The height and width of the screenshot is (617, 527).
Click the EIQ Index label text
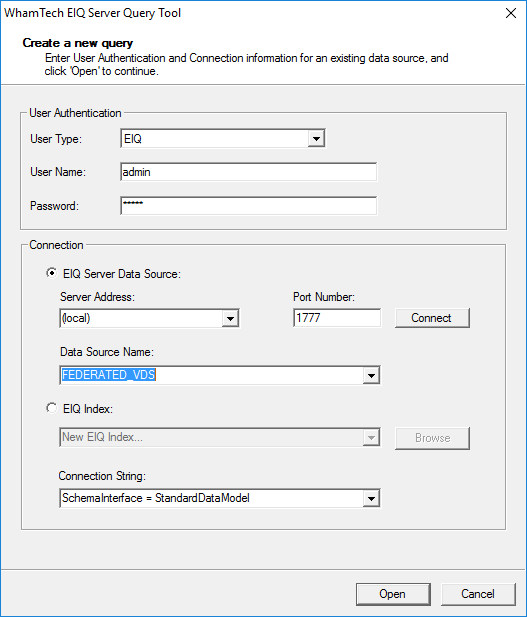[88, 409]
